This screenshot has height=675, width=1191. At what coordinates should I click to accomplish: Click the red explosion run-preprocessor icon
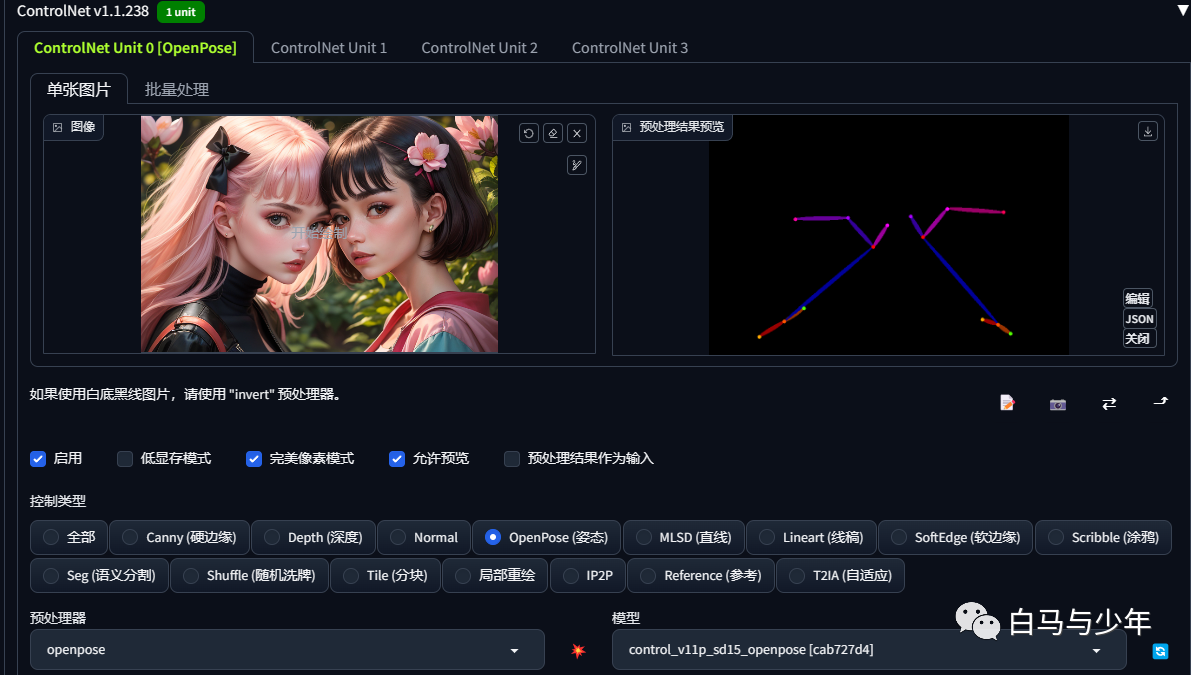pos(578,651)
